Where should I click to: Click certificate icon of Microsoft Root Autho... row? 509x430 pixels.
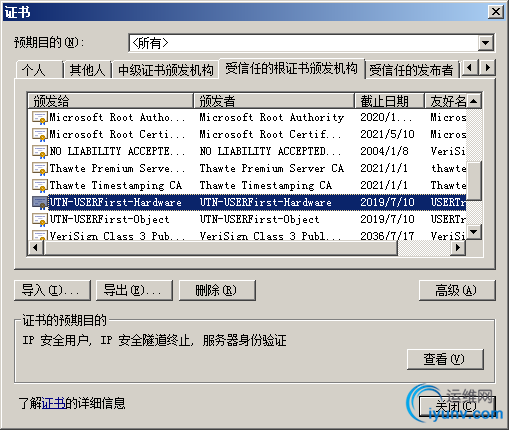tap(39, 118)
